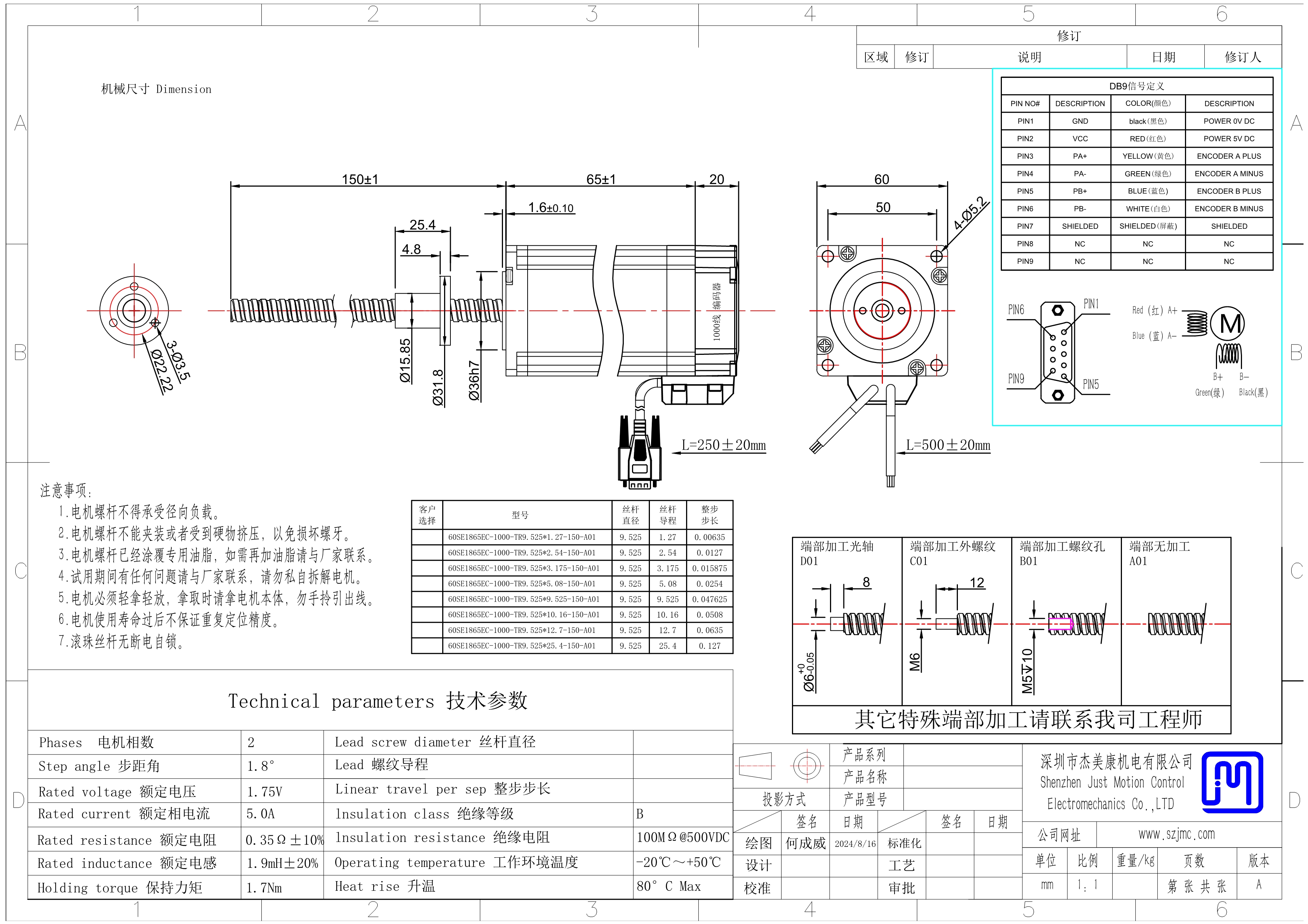Viewport: 1308px width, 924px height.
Task: Click the concentric-circle projection method symbol
Action: [x=807, y=766]
